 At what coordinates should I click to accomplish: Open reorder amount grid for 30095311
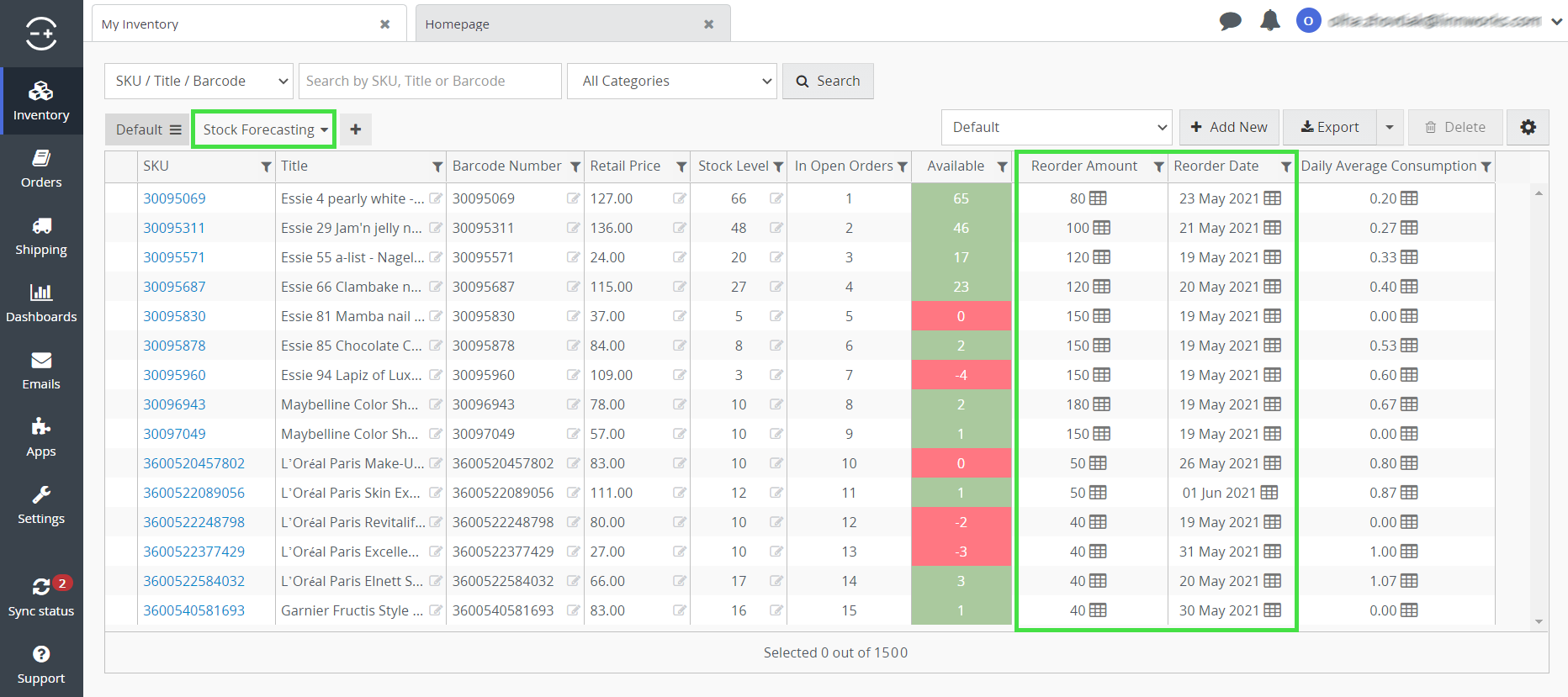click(x=1101, y=228)
